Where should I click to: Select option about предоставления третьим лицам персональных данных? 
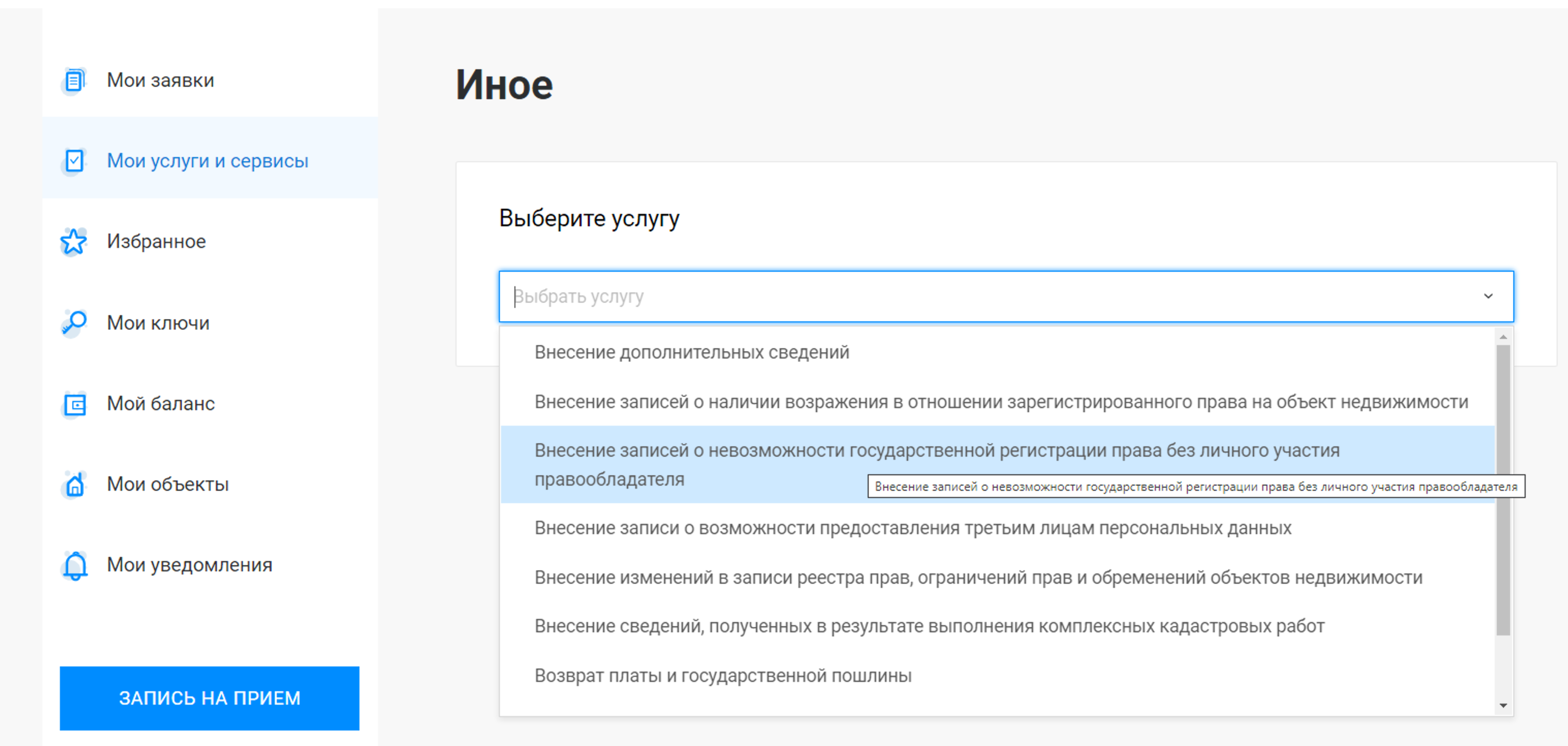point(997,528)
